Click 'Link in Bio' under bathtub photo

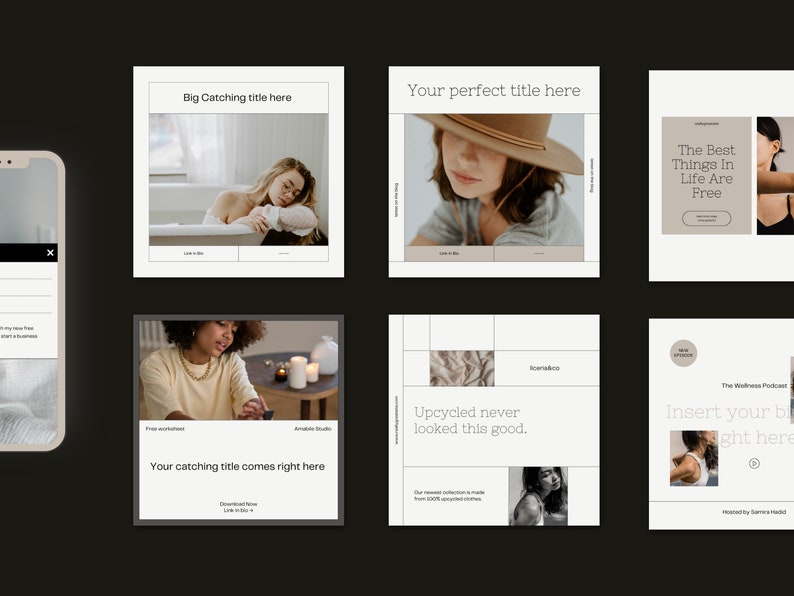coord(193,253)
